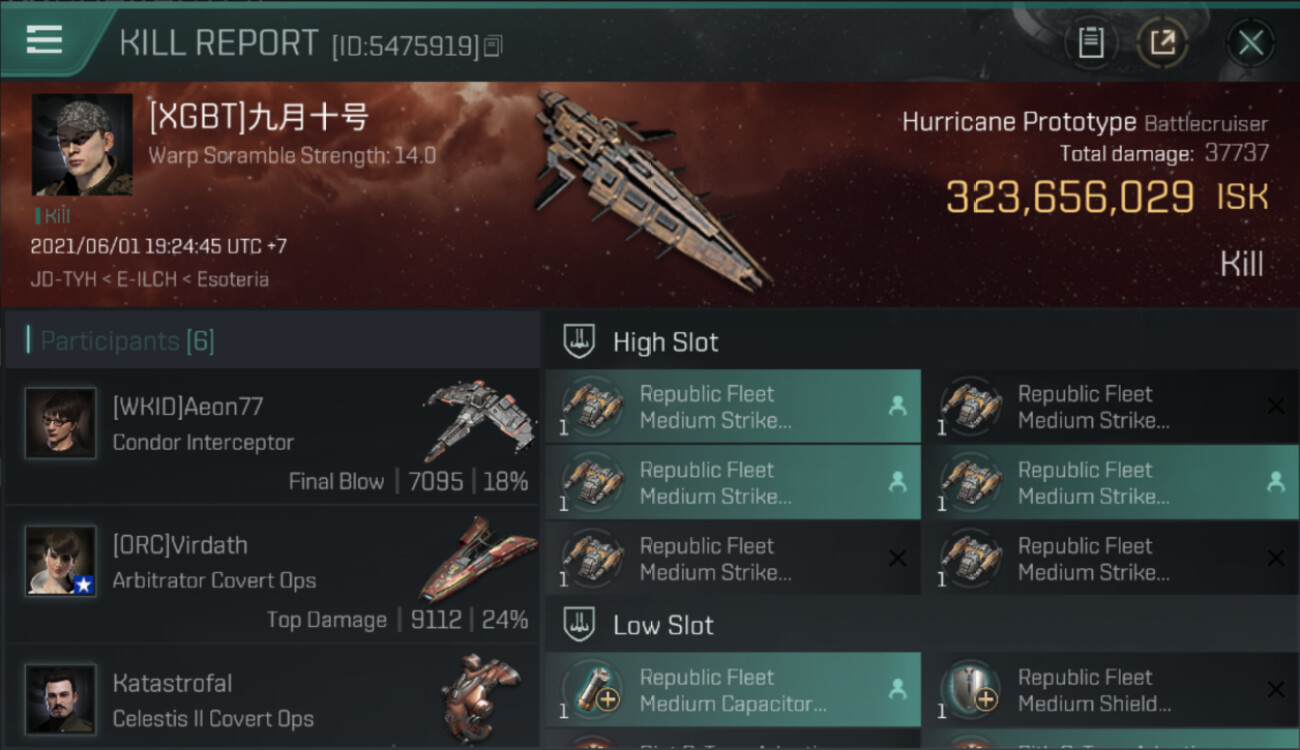This screenshot has width=1300, height=750.
Task: Open the clipboard notes icon
Action: pyautogui.click(x=1091, y=43)
